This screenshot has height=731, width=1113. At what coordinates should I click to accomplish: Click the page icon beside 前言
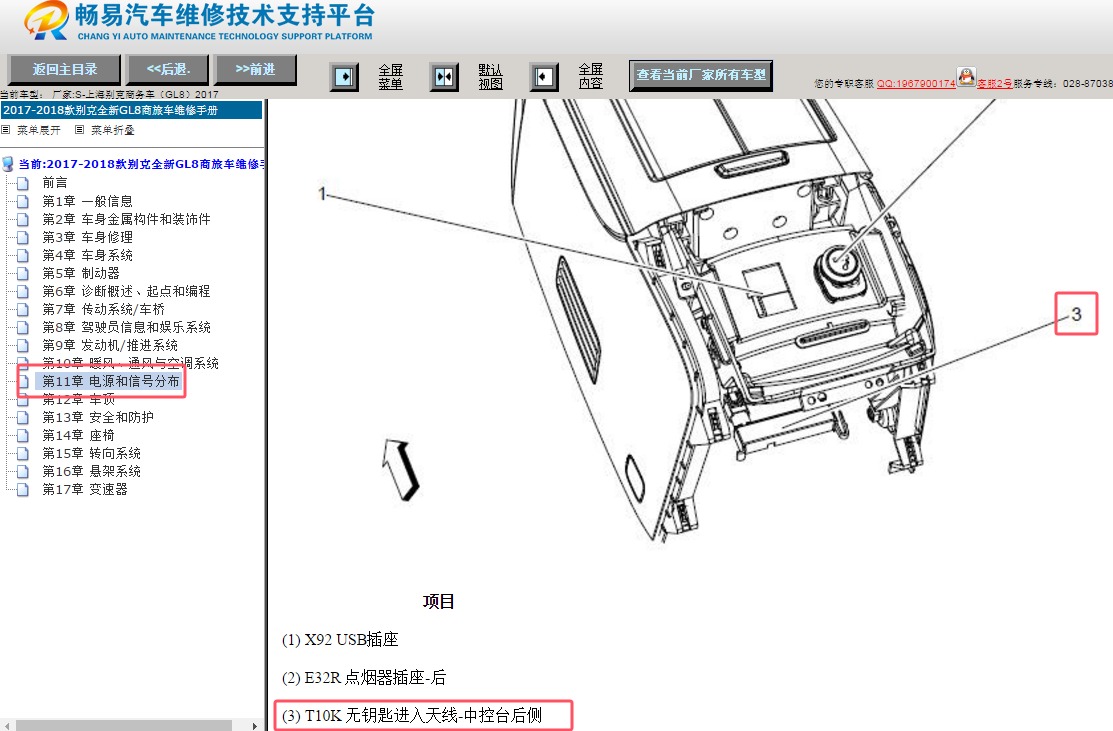click(x=23, y=183)
